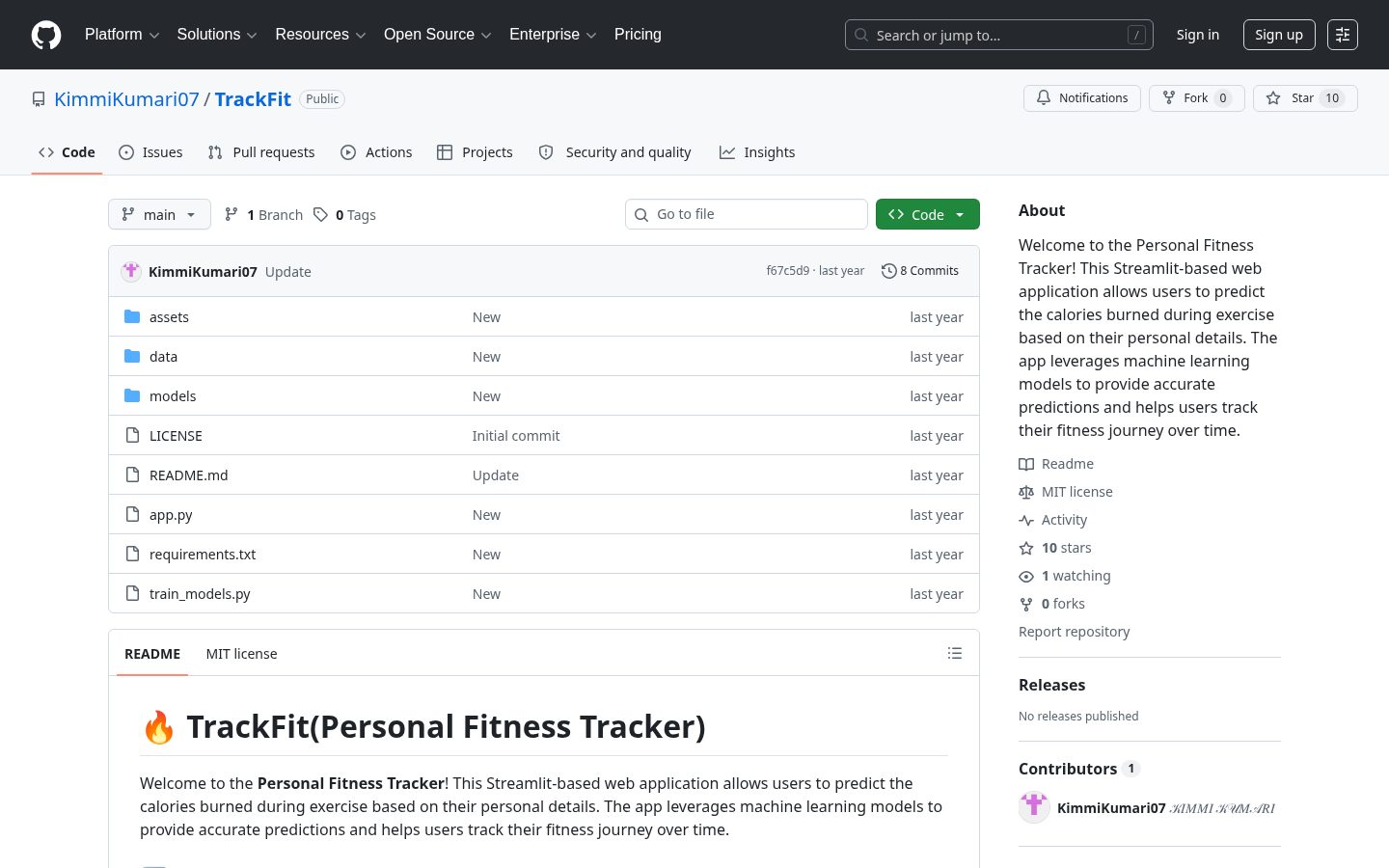This screenshot has height=868, width=1389.
Task: Select the README tab
Action: click(152, 654)
